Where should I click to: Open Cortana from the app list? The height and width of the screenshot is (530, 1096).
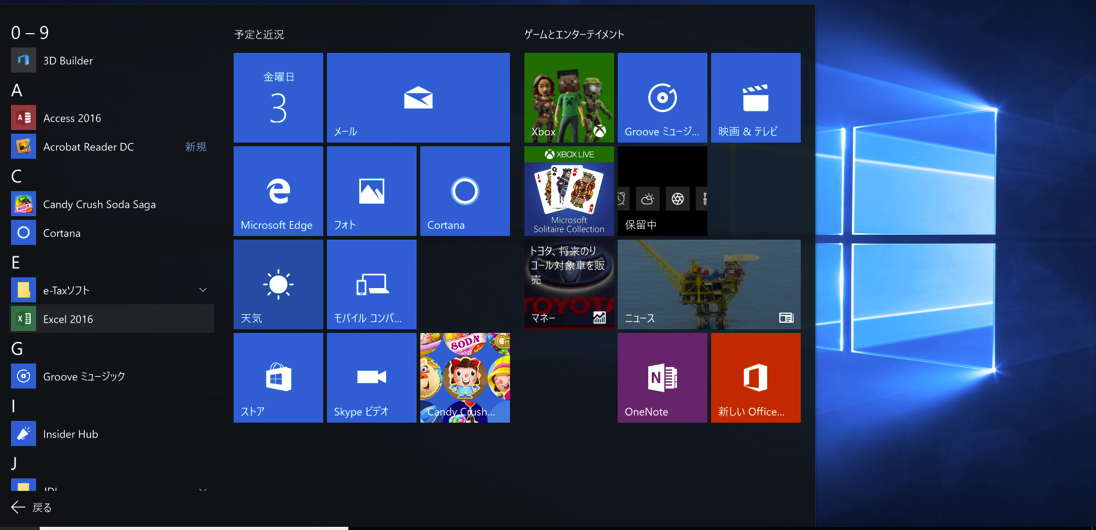(x=112, y=233)
